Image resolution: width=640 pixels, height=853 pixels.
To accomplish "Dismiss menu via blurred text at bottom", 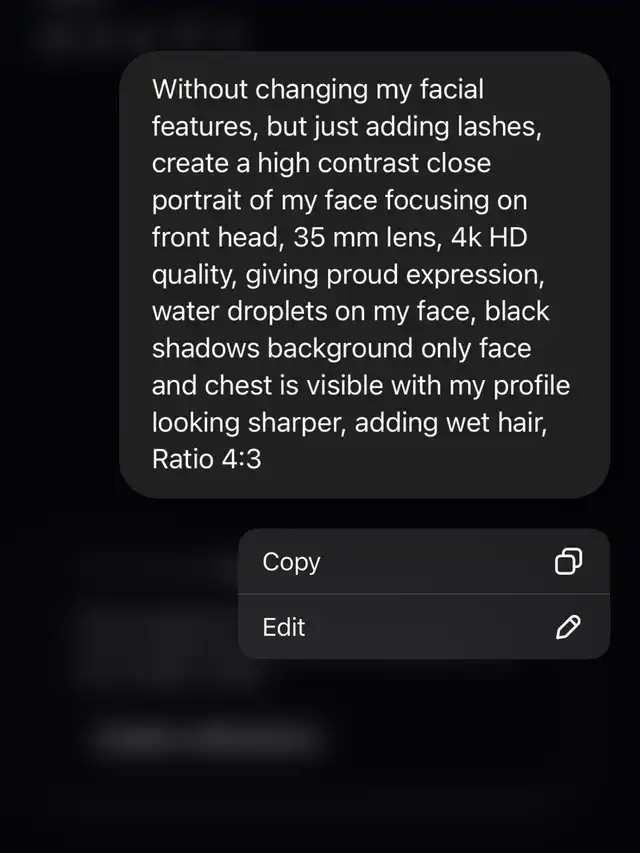I will pyautogui.click(x=207, y=738).
